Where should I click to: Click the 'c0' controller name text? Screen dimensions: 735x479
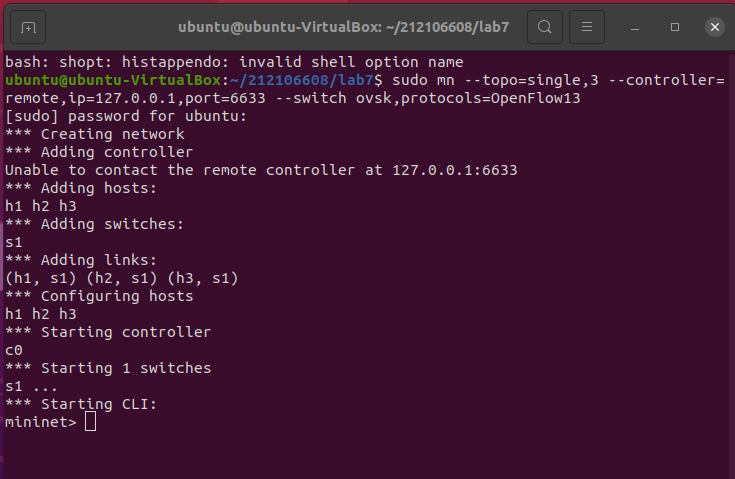(14, 350)
